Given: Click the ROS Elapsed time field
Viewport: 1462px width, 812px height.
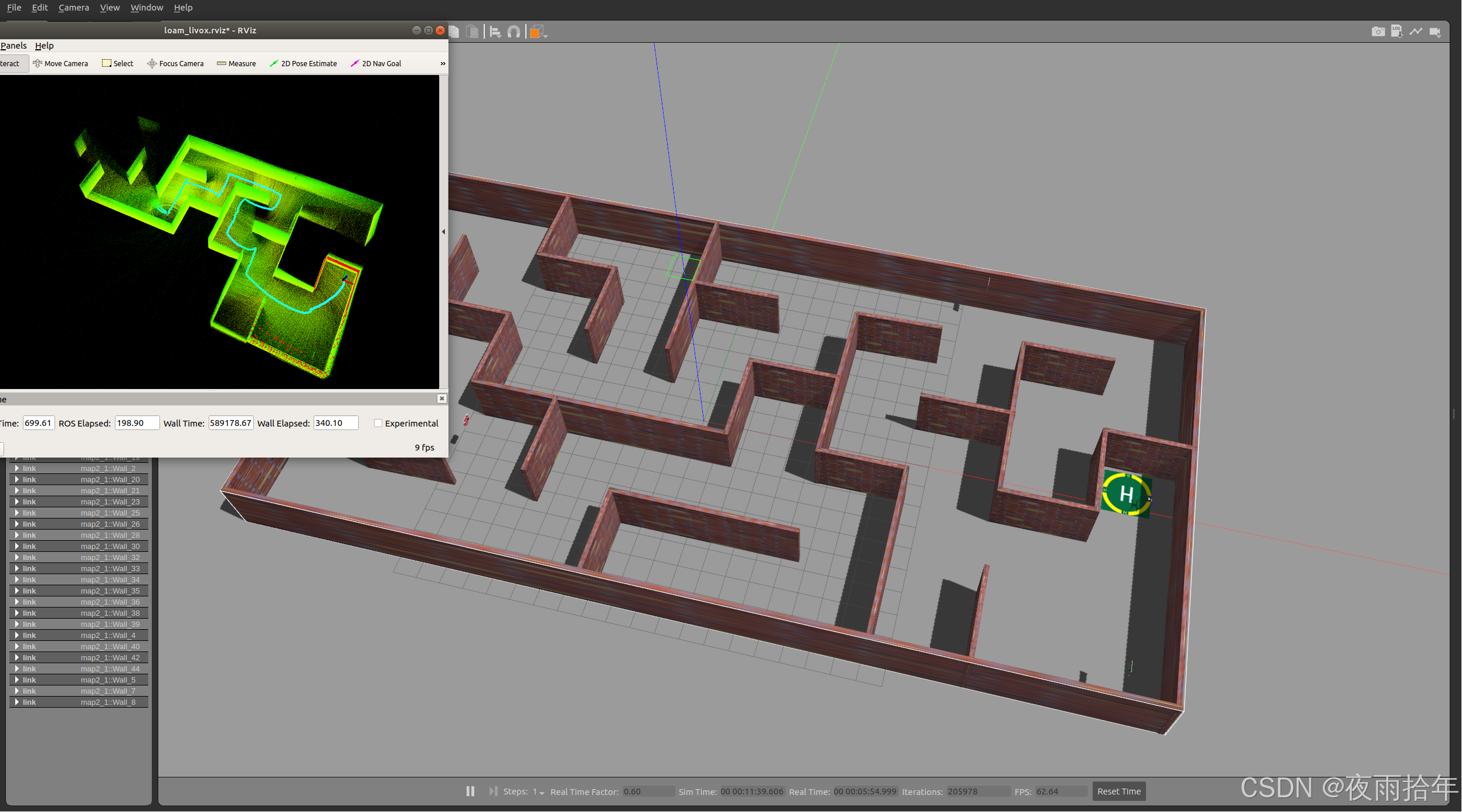Looking at the screenshot, I should tap(137, 423).
